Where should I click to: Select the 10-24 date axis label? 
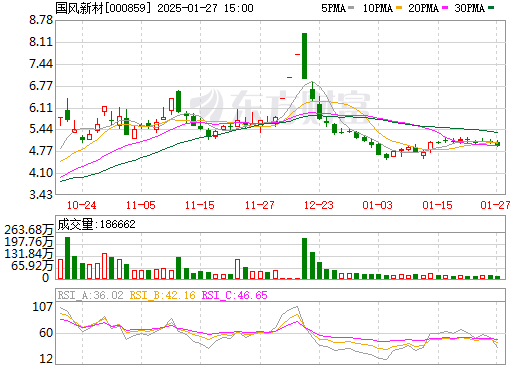coord(82,205)
